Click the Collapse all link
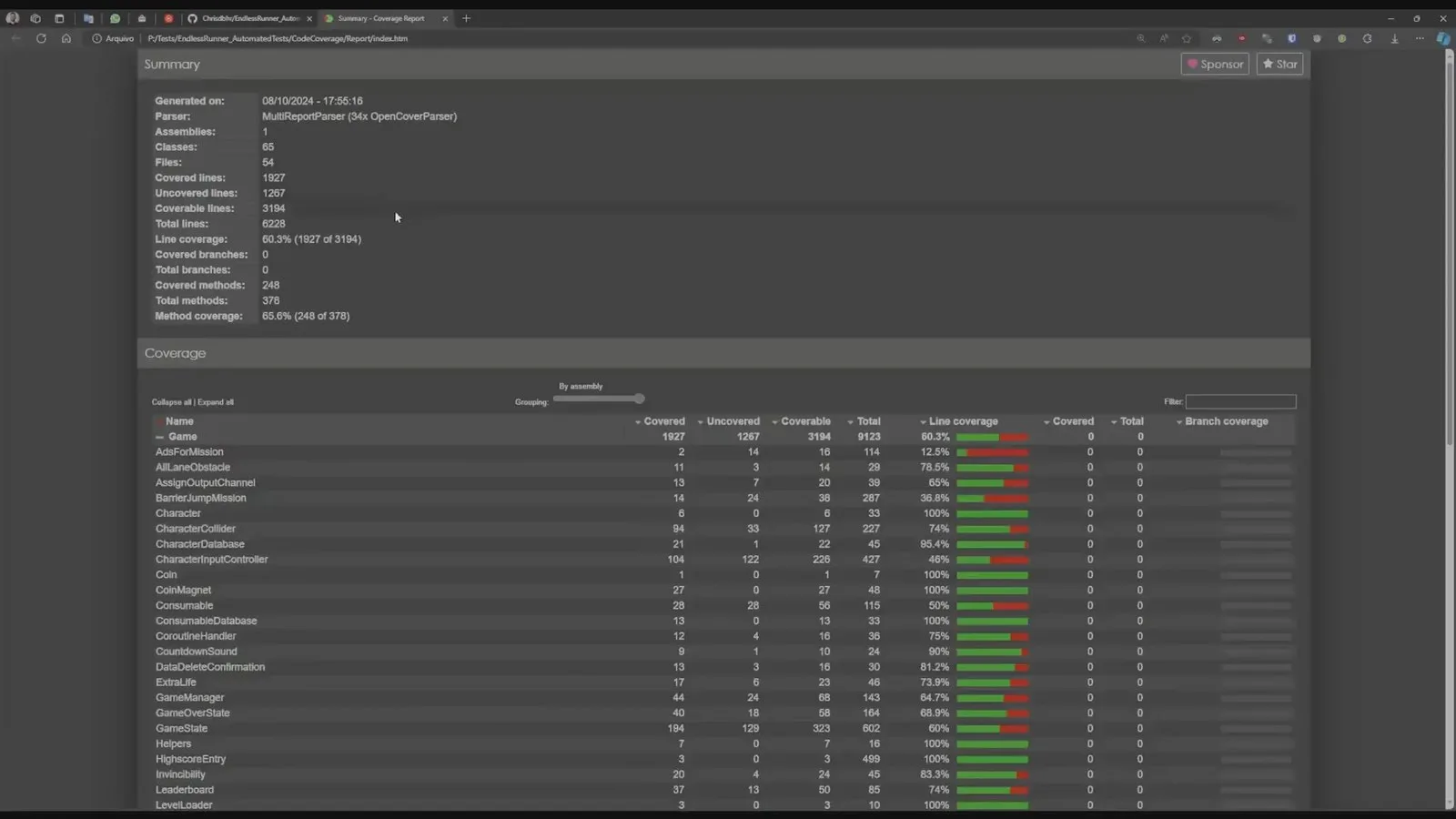Viewport: 1456px width, 819px height. [x=171, y=402]
